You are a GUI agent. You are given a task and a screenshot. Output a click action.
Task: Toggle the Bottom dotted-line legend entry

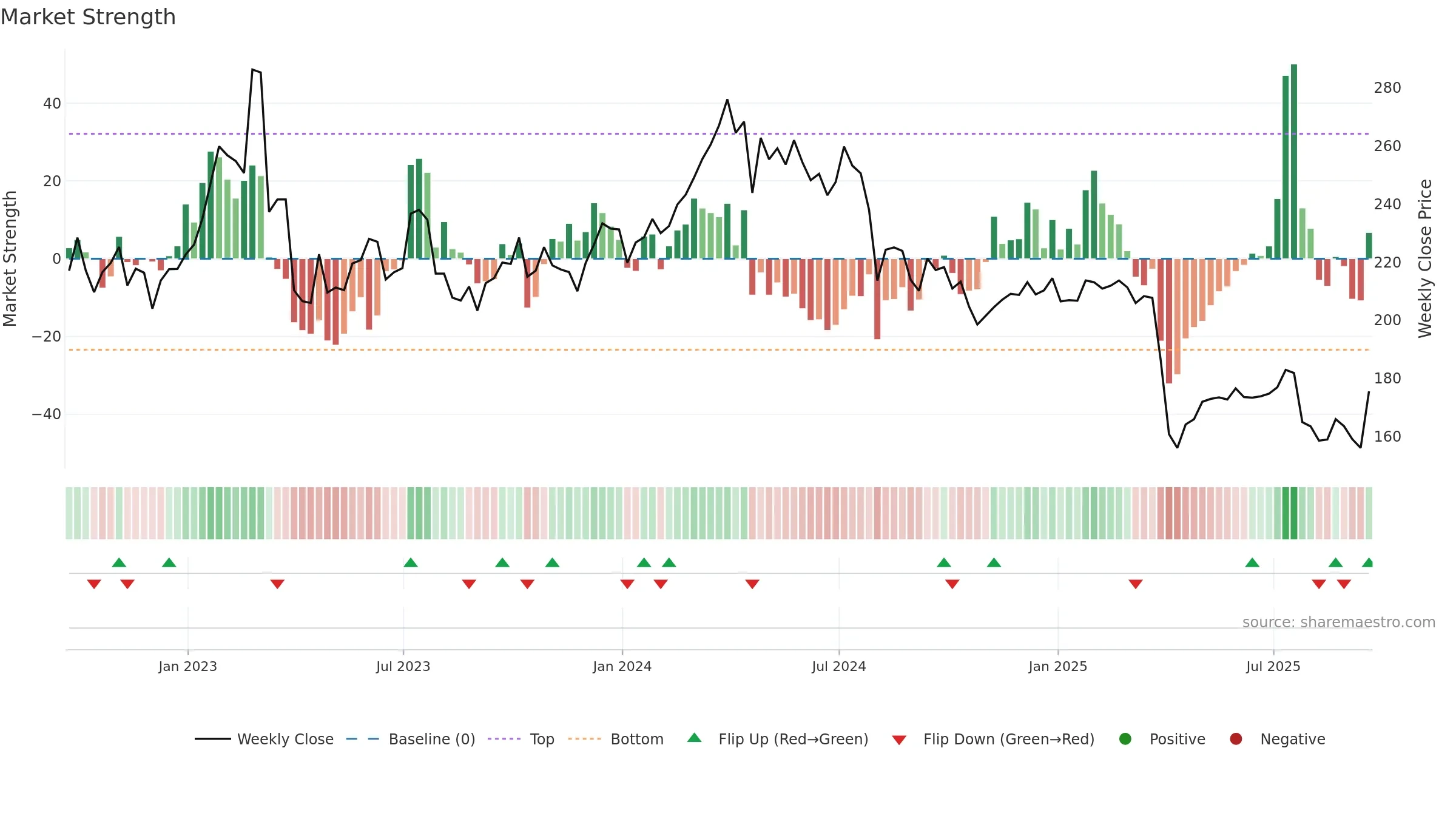click(x=616, y=739)
